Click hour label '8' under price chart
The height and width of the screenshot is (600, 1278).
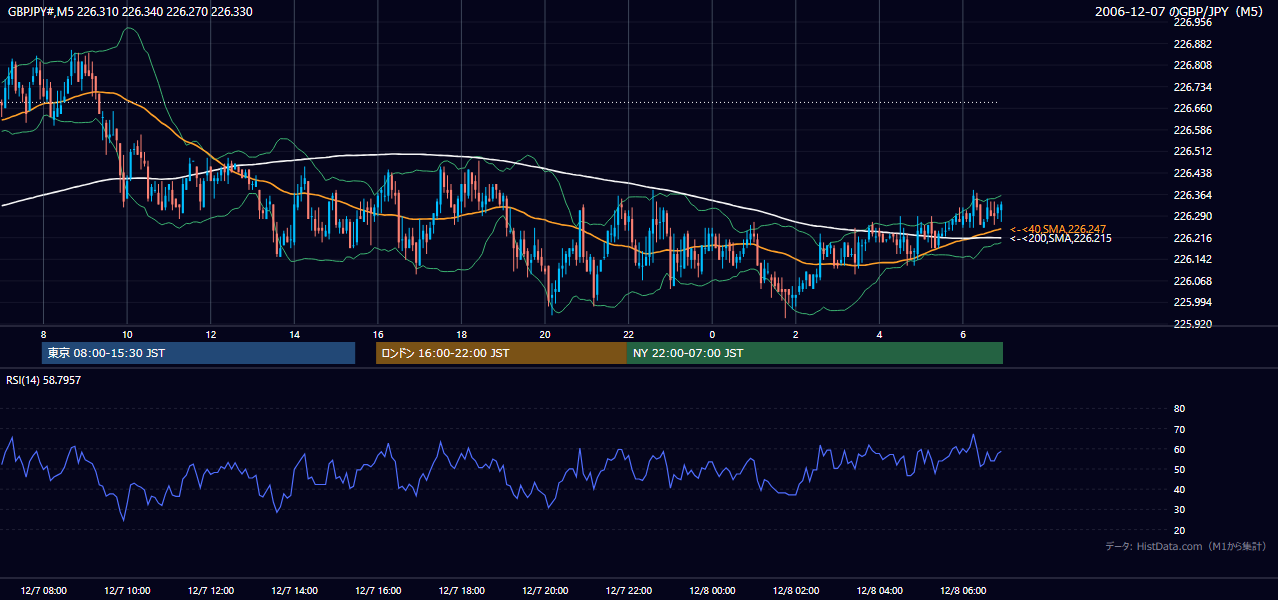point(43,334)
